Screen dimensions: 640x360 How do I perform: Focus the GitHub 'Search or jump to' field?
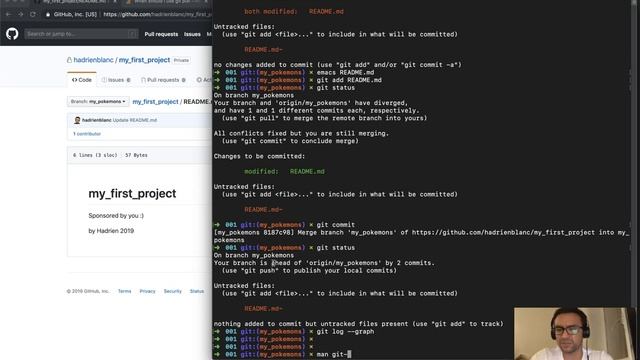click(x=81, y=34)
